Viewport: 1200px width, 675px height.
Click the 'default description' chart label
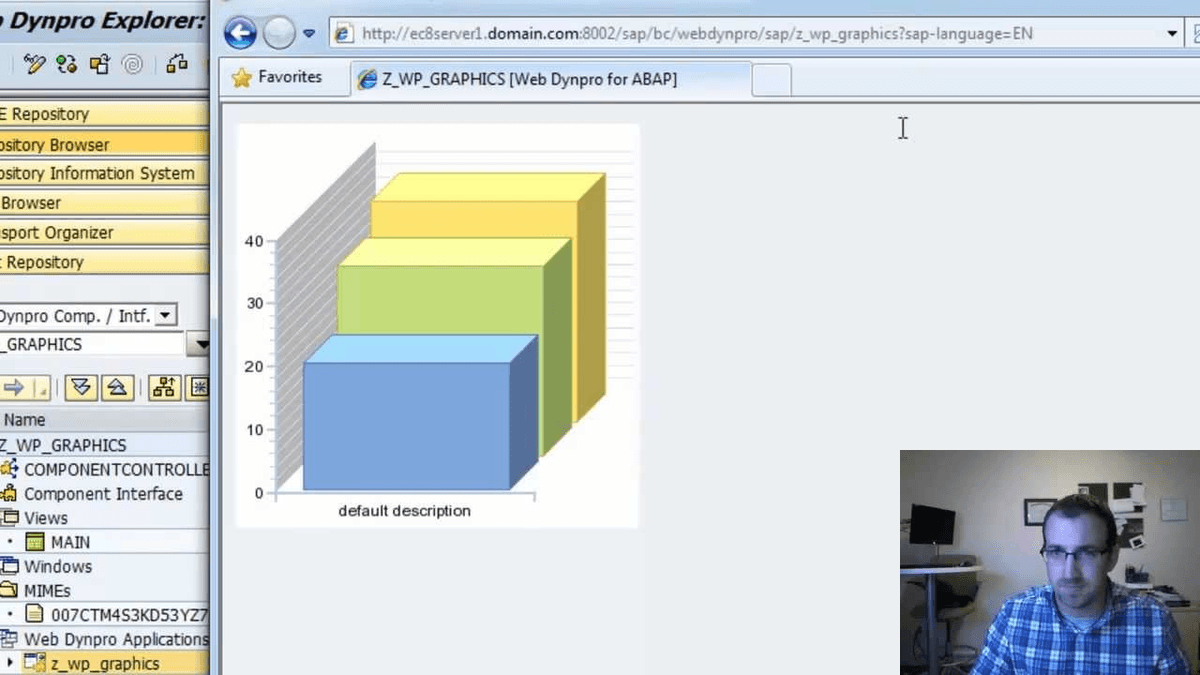click(x=404, y=511)
